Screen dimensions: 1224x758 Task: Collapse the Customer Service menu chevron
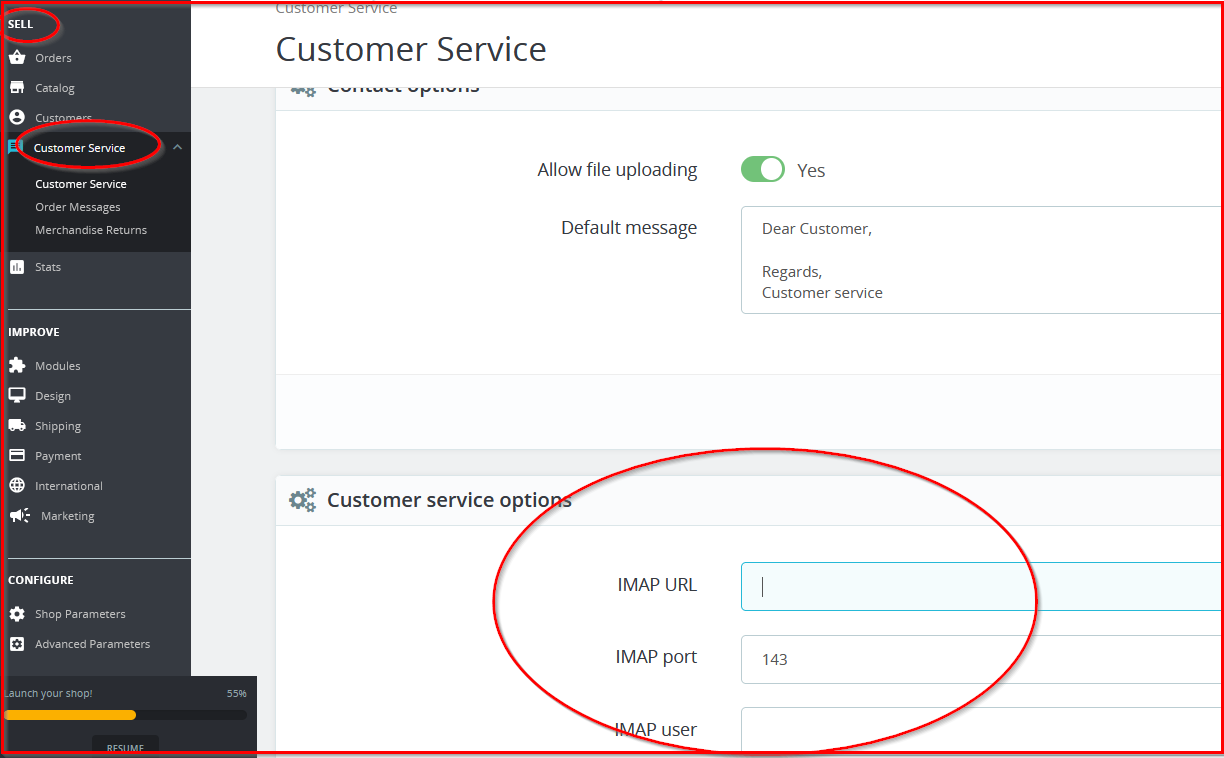tap(177, 148)
